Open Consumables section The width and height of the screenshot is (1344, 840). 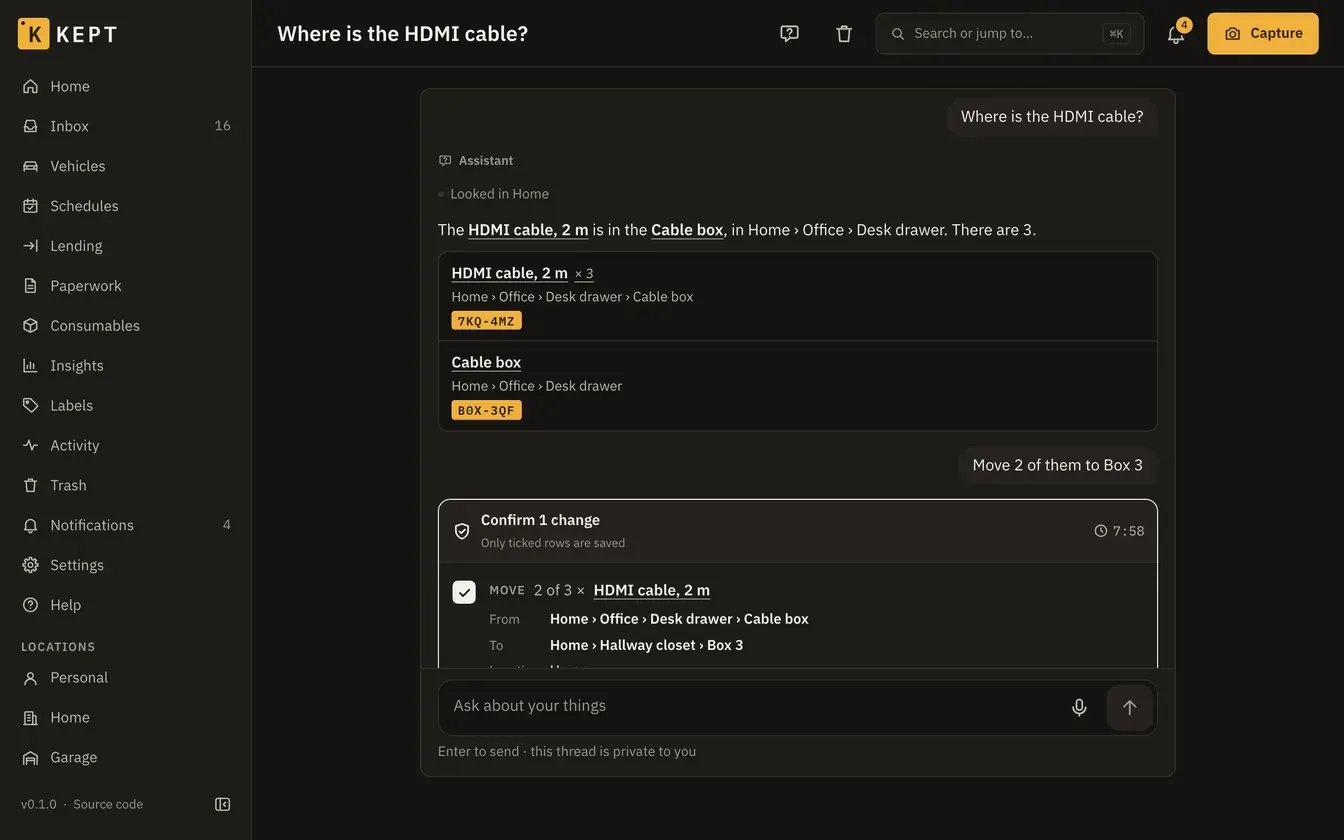[126, 326]
